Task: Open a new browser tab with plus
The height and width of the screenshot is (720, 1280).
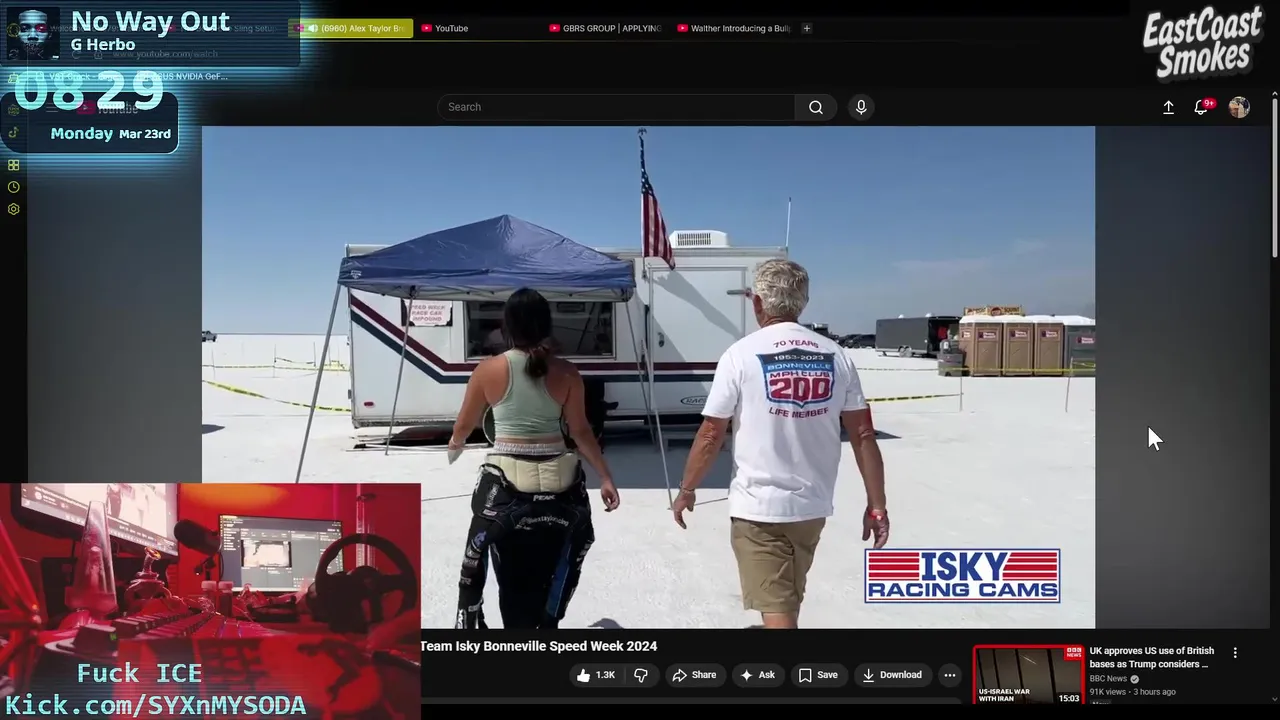Action: click(x=807, y=28)
